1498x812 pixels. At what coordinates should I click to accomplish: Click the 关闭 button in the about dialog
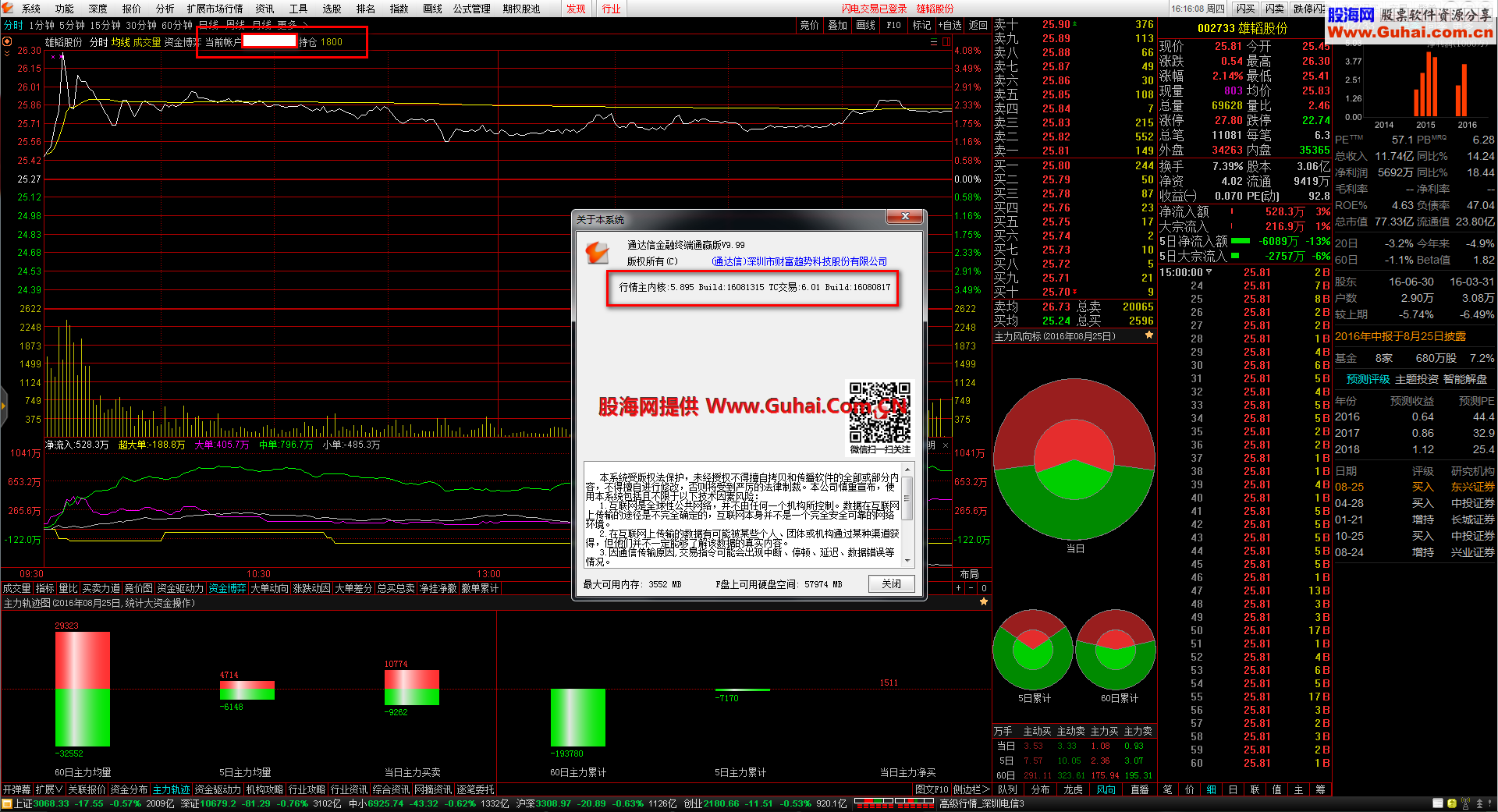(x=892, y=583)
